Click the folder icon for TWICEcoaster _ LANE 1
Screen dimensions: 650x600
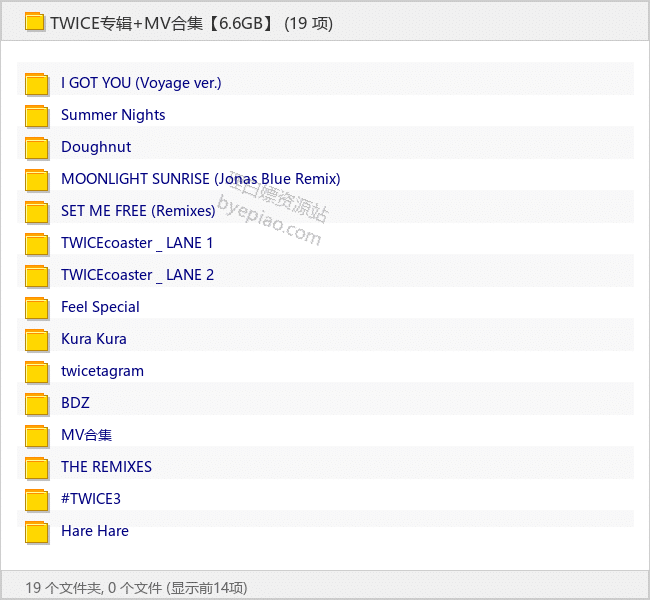tap(36, 243)
